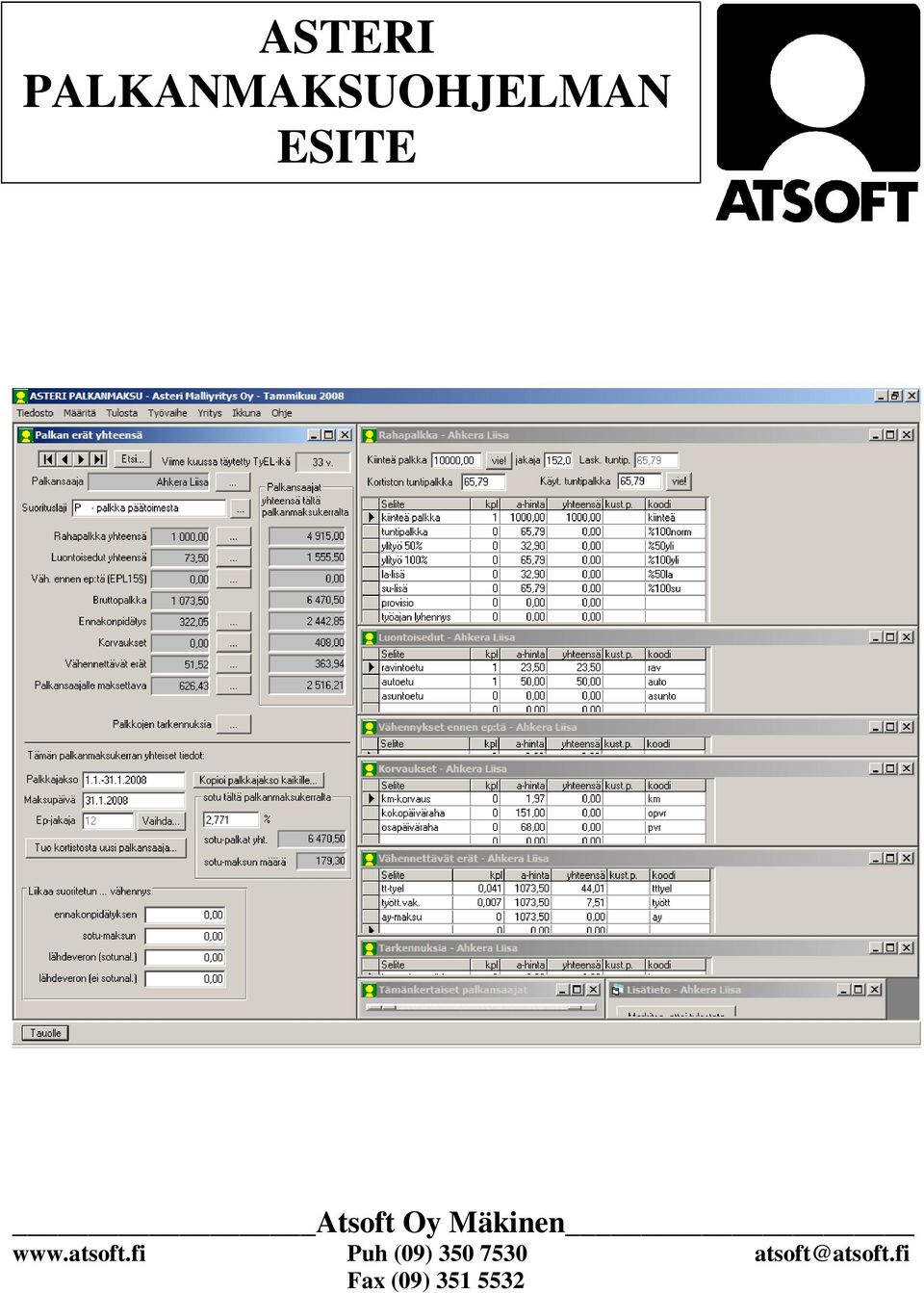Click the jakaja field showing 152,0

coord(558,460)
